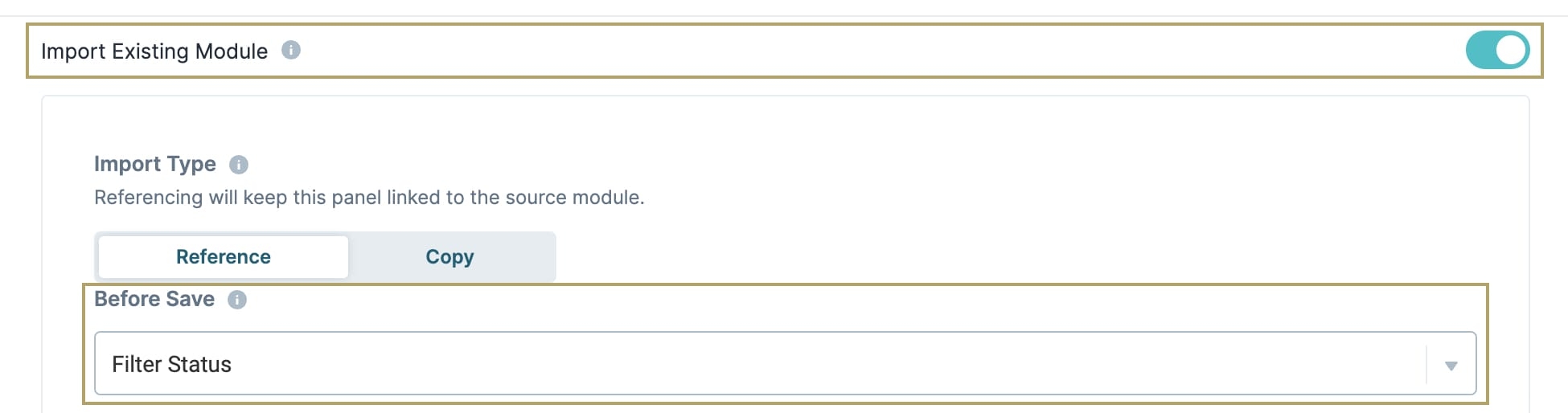This screenshot has width=1568, height=413.
Task: Click the Filter Status dropdown arrow icon
Action: (1451, 366)
